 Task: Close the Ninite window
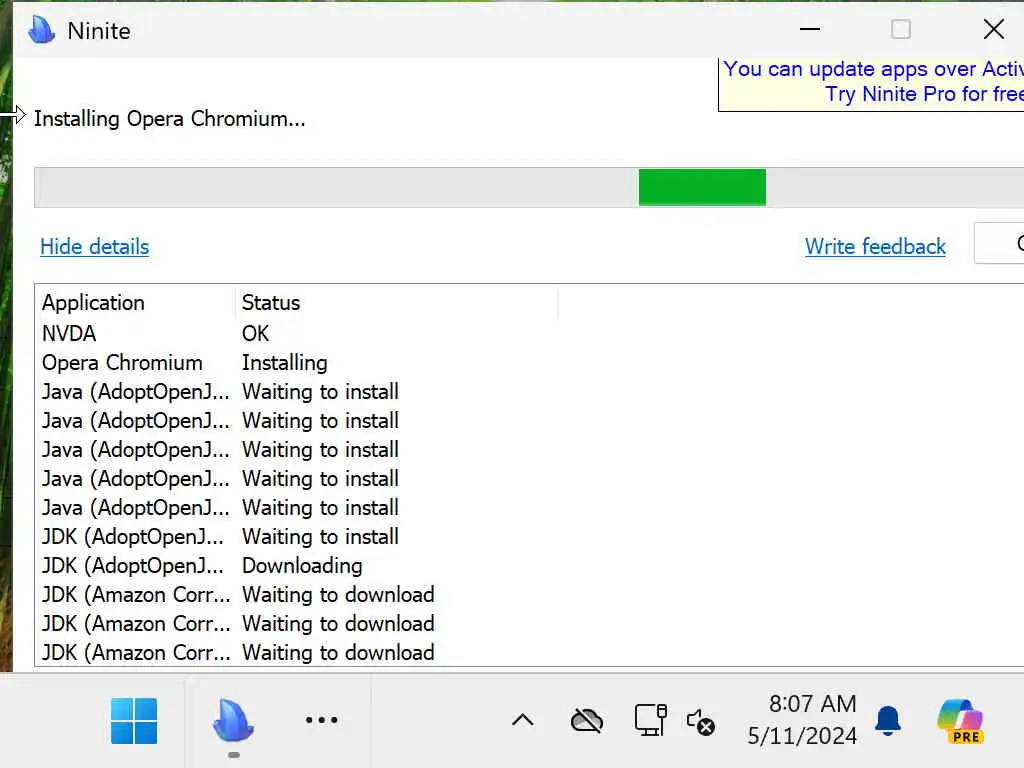tap(993, 29)
